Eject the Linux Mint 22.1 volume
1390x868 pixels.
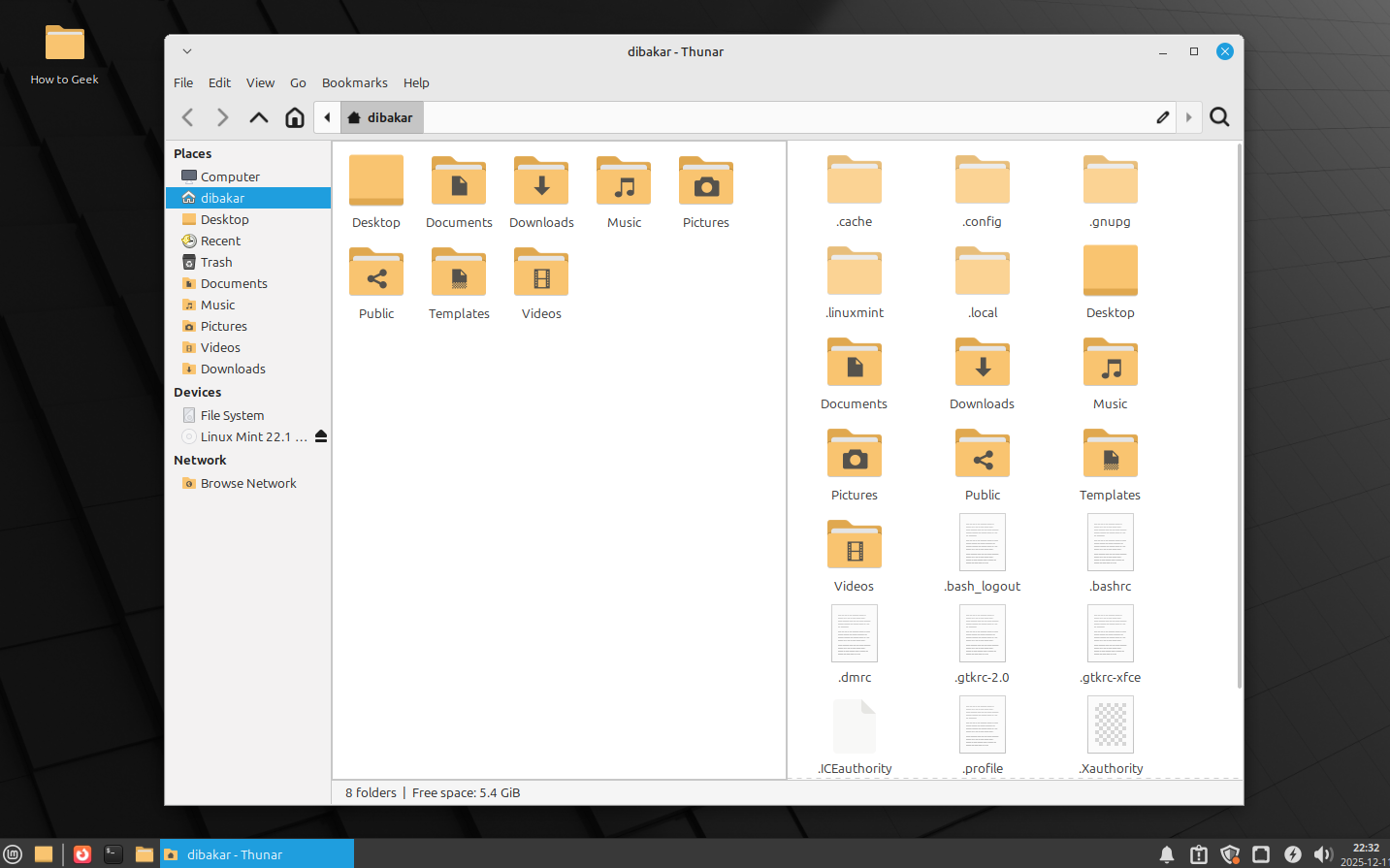pyautogui.click(x=321, y=436)
